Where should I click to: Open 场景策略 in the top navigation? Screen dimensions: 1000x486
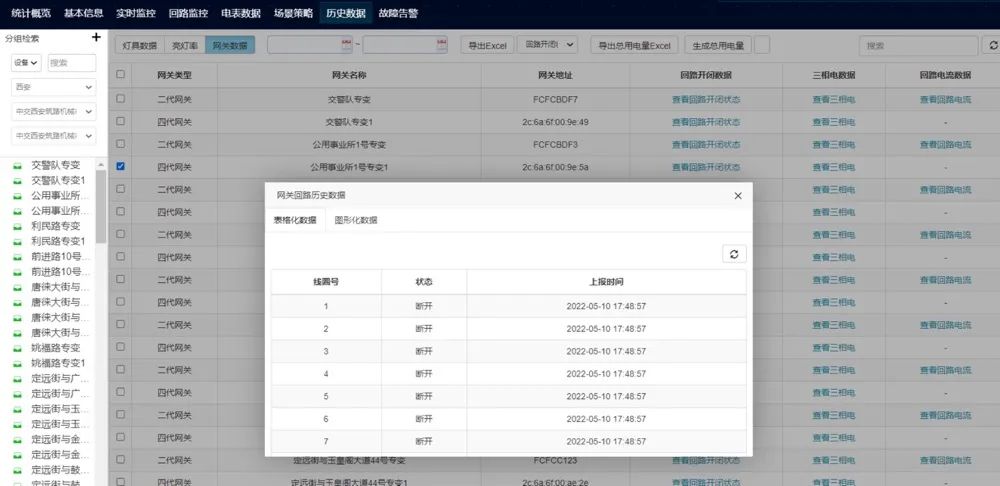[x=293, y=13]
